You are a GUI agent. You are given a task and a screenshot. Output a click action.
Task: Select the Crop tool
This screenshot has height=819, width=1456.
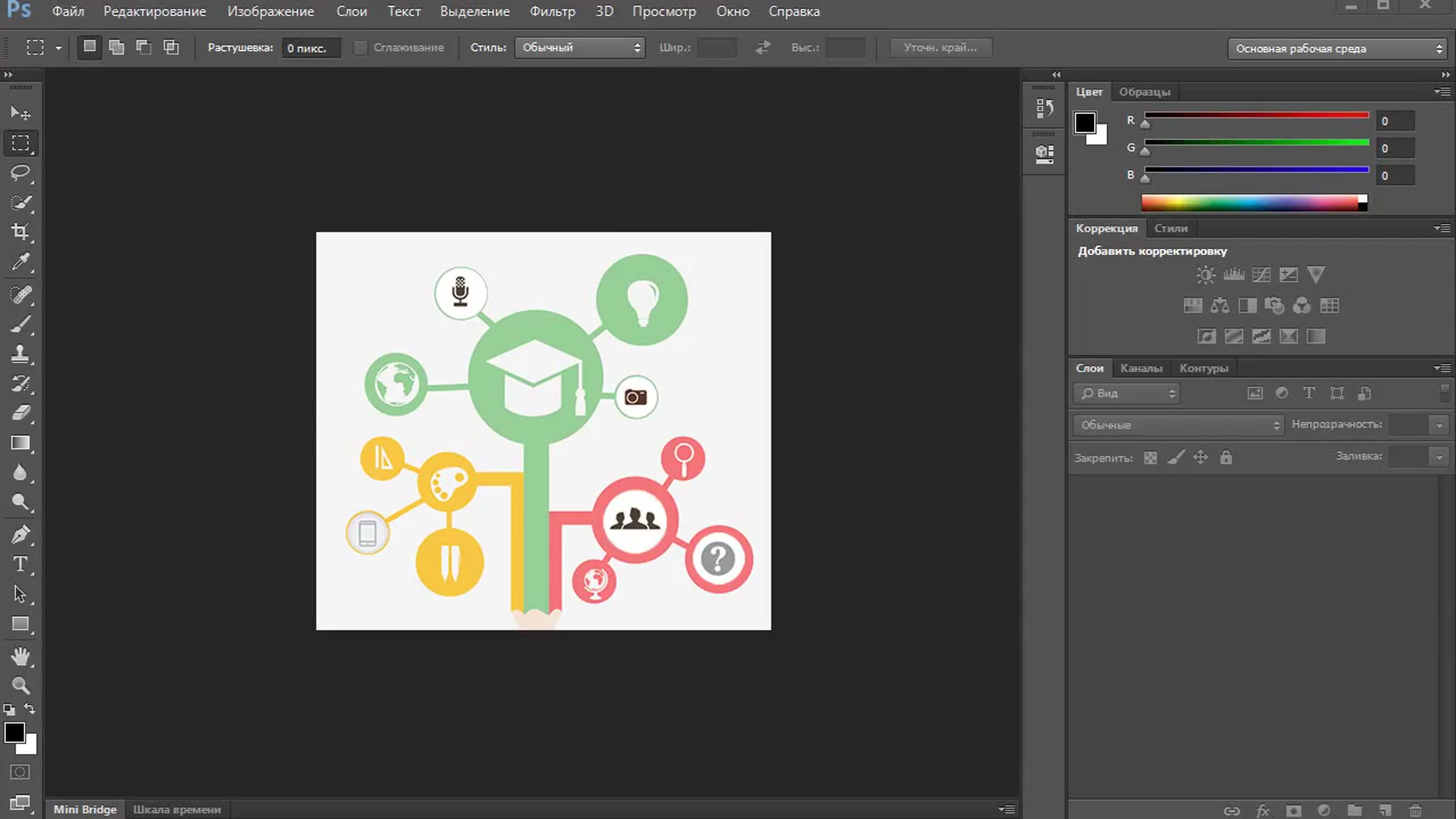point(20,231)
